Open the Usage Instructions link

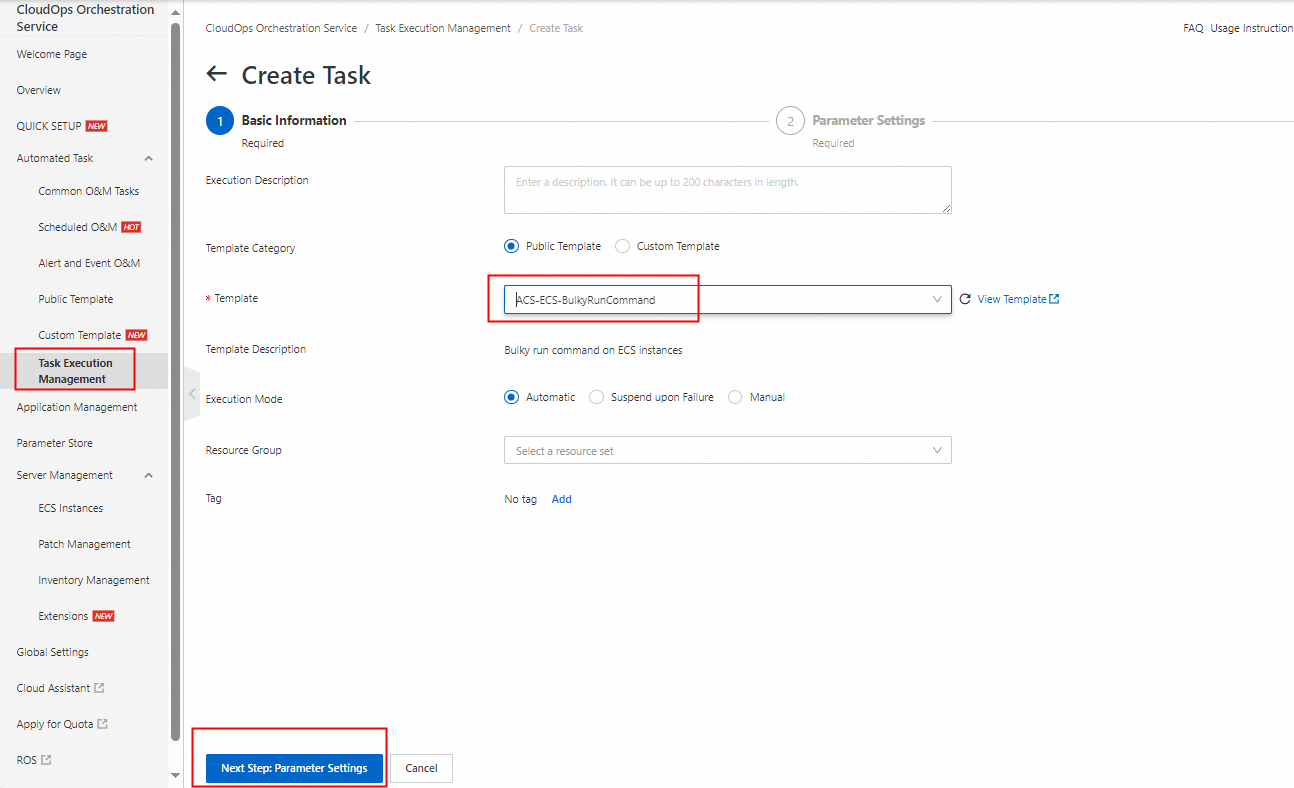[x=1252, y=28]
